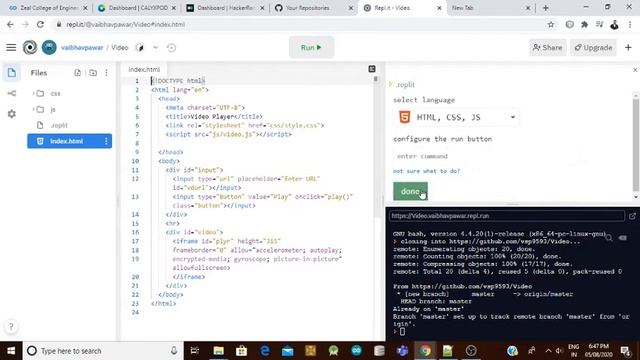Image resolution: width=640 pixels, height=360 pixels.
Task: Add a new folder in Files panel
Action: 93,73
